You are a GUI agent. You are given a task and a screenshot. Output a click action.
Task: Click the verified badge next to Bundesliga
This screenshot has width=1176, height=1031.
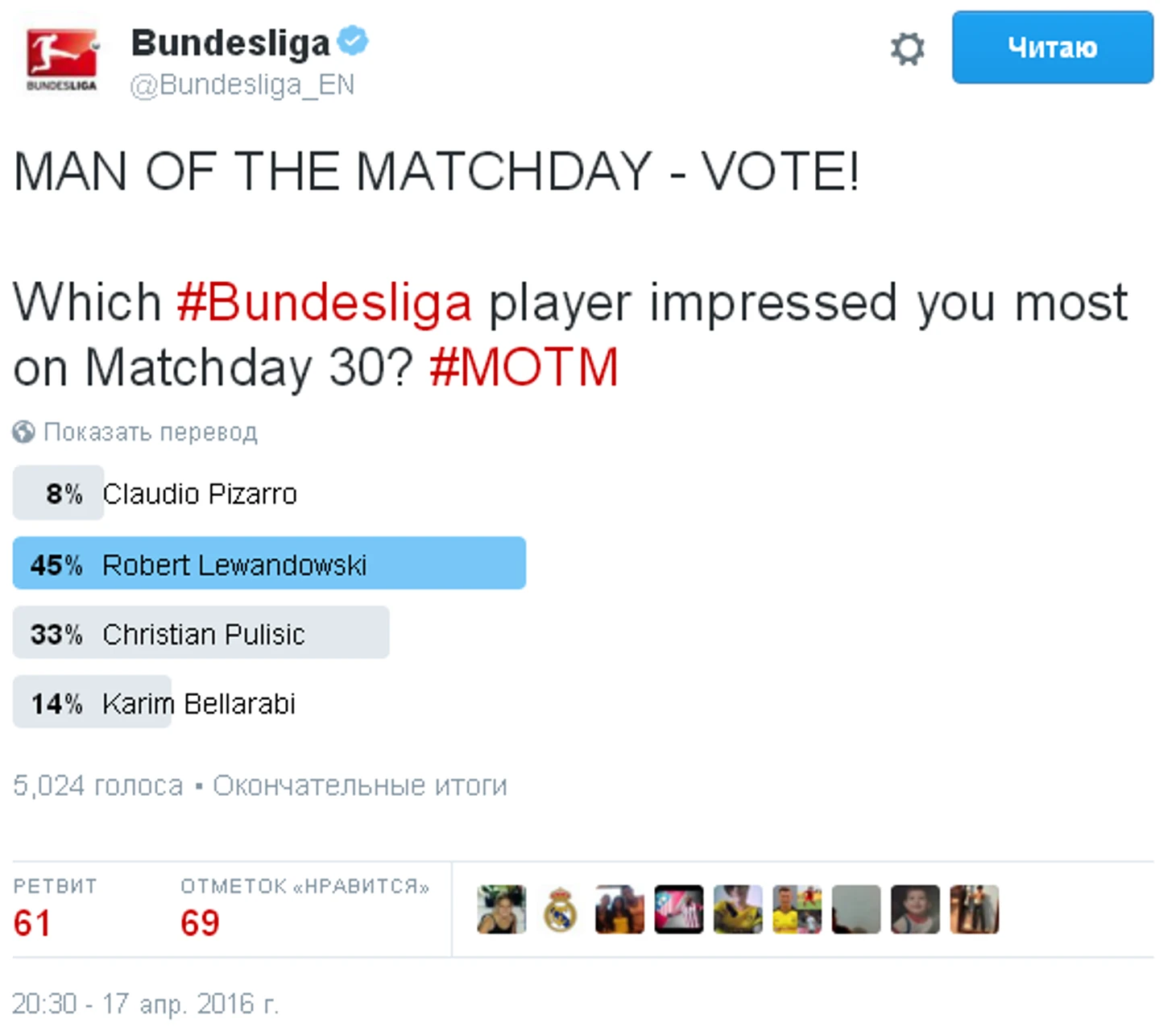(353, 41)
